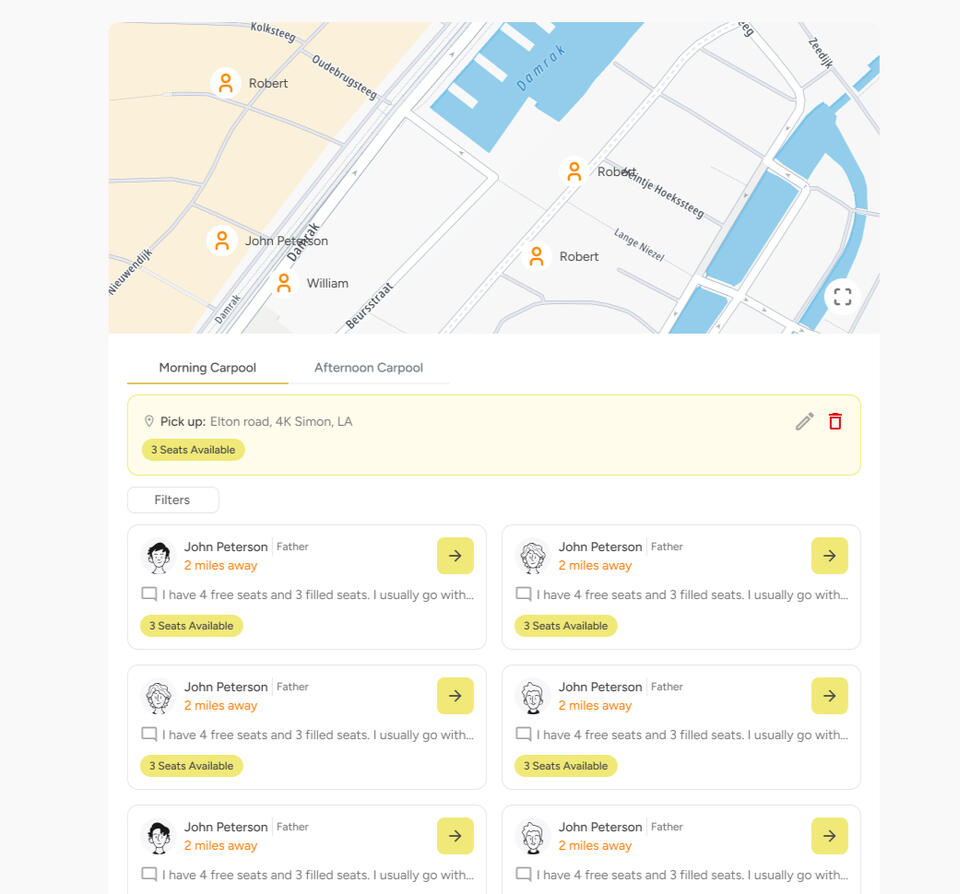Open first card's yellow arrow button
The height and width of the screenshot is (894, 960).
click(x=455, y=556)
